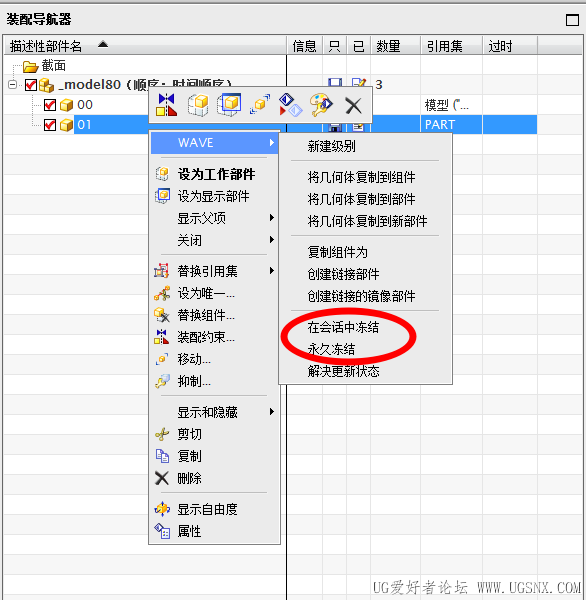Click the 显示自由度 menu icon

point(162,509)
